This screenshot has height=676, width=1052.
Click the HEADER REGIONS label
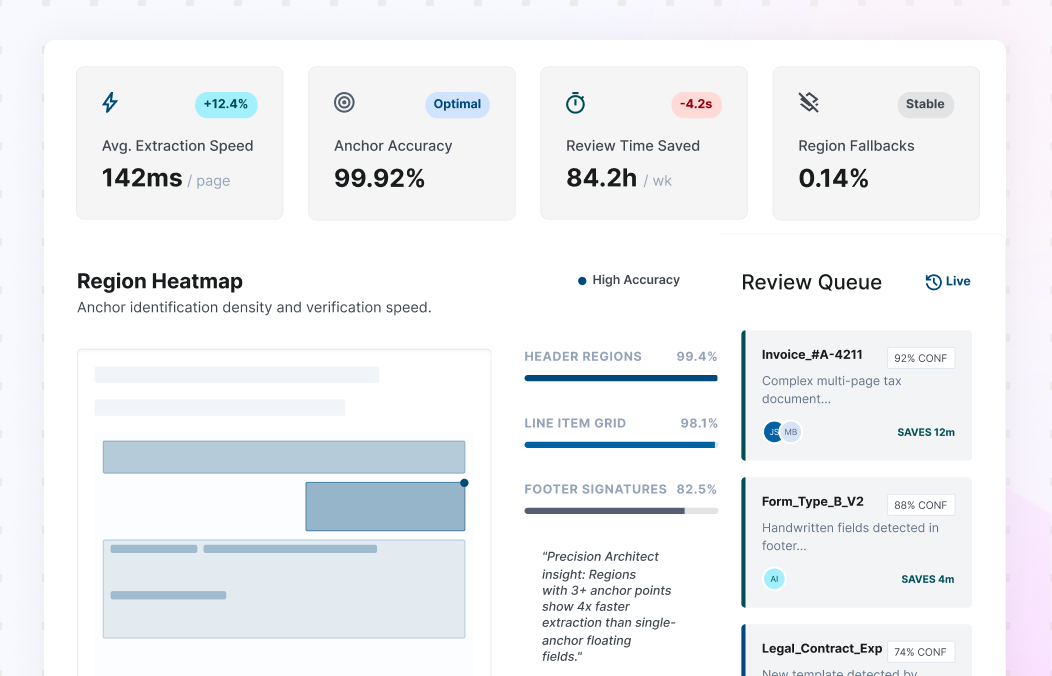[583, 357]
